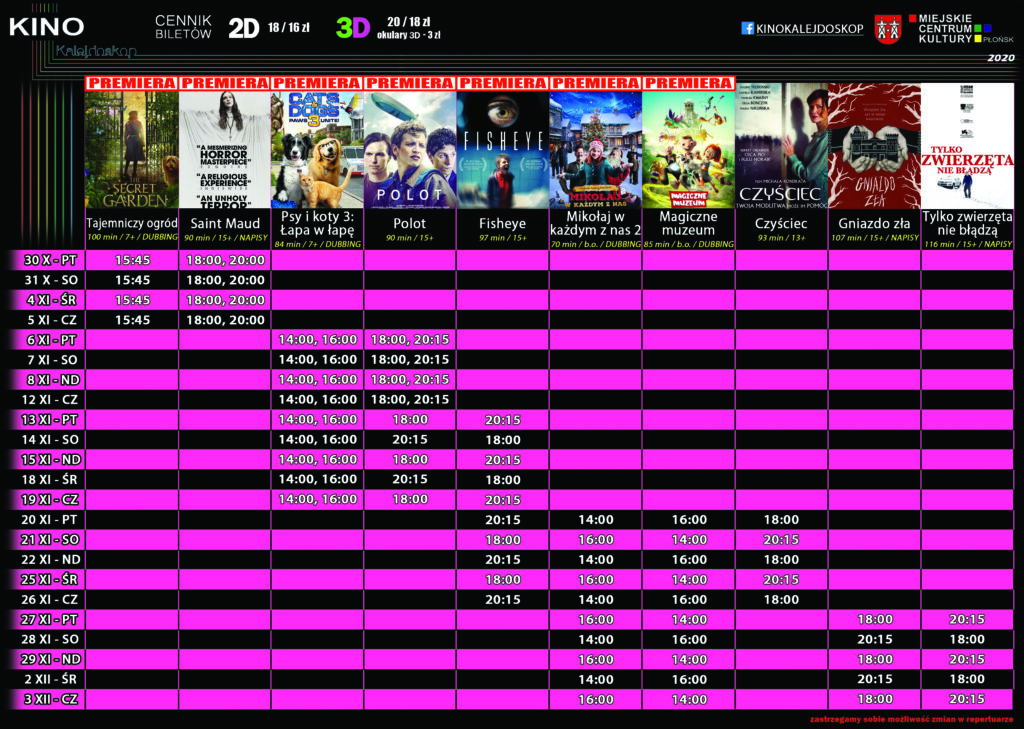Select the title 'Tajemniczy ogród'
The width and height of the screenshot is (1024, 729).
pyautogui.click(x=132, y=223)
